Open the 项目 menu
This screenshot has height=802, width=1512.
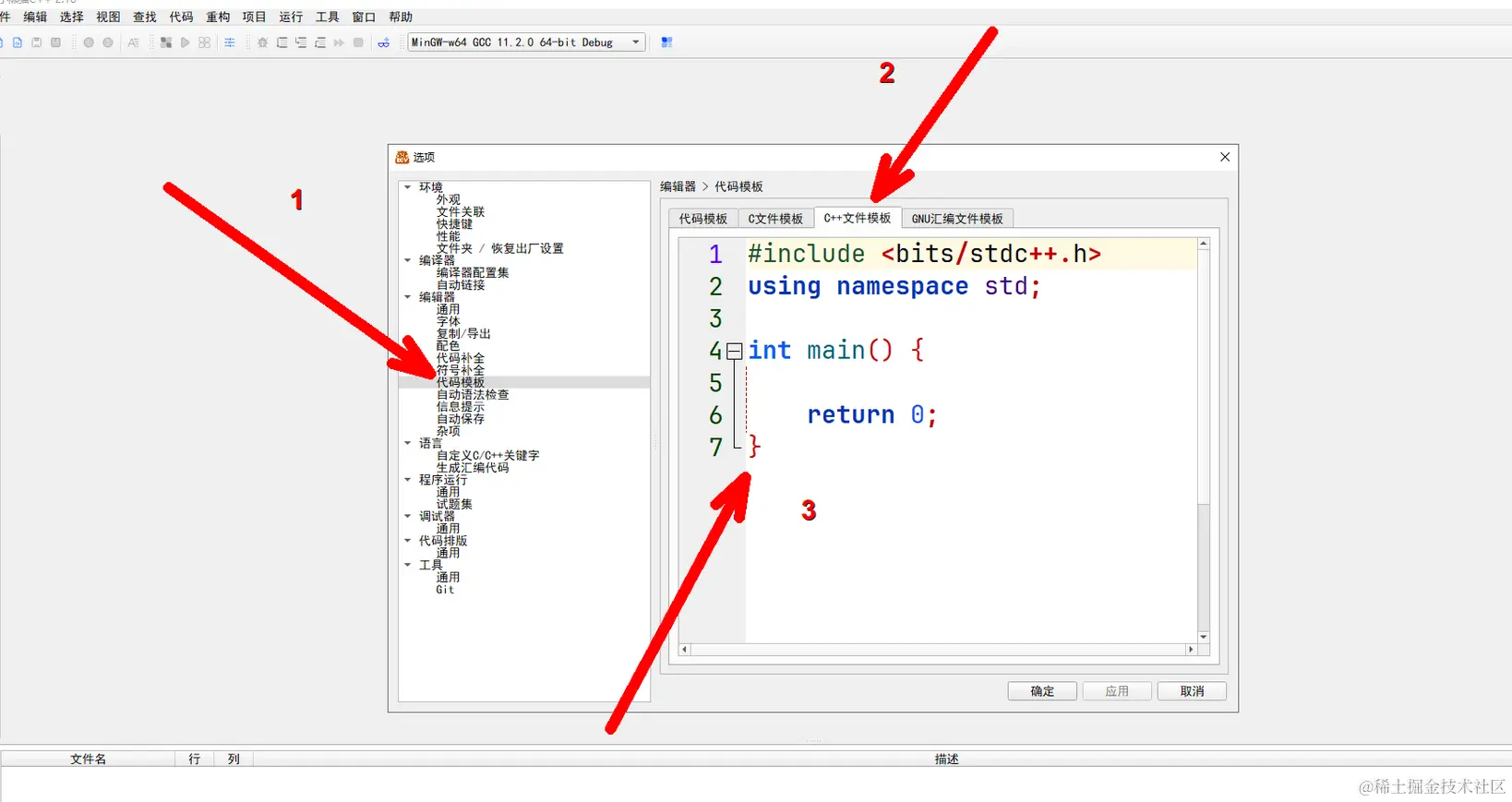point(254,17)
